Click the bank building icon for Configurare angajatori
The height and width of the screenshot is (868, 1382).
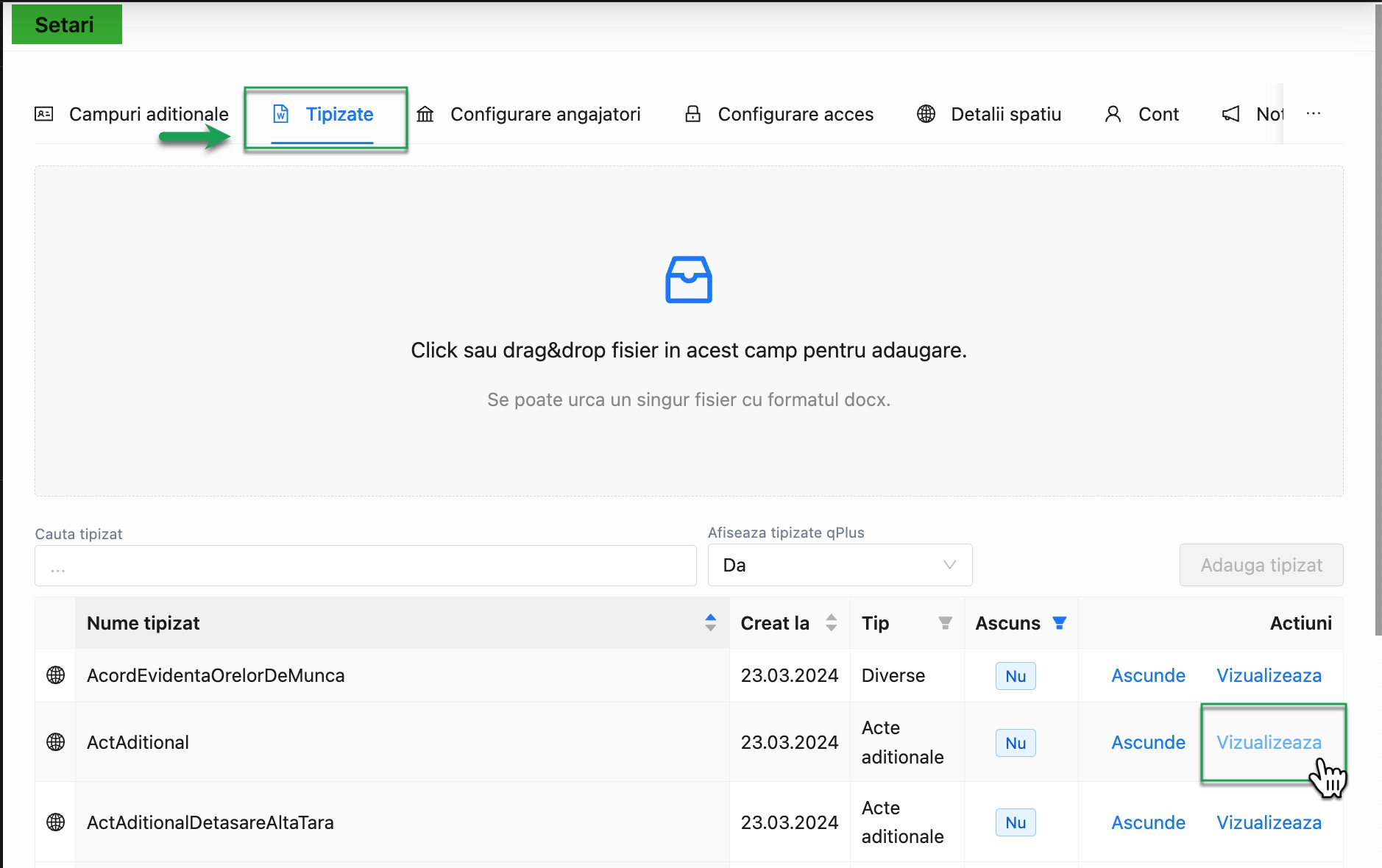pyautogui.click(x=425, y=114)
